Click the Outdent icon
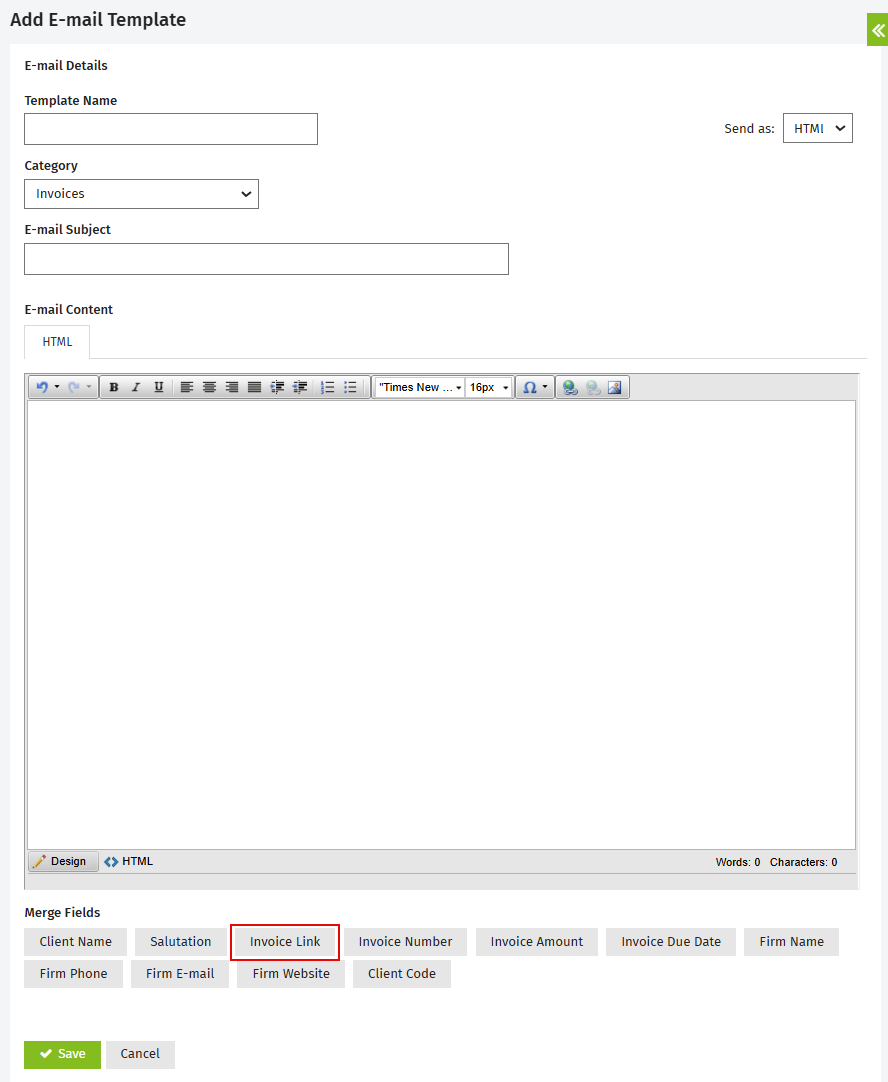This screenshot has width=888, height=1082. (300, 387)
